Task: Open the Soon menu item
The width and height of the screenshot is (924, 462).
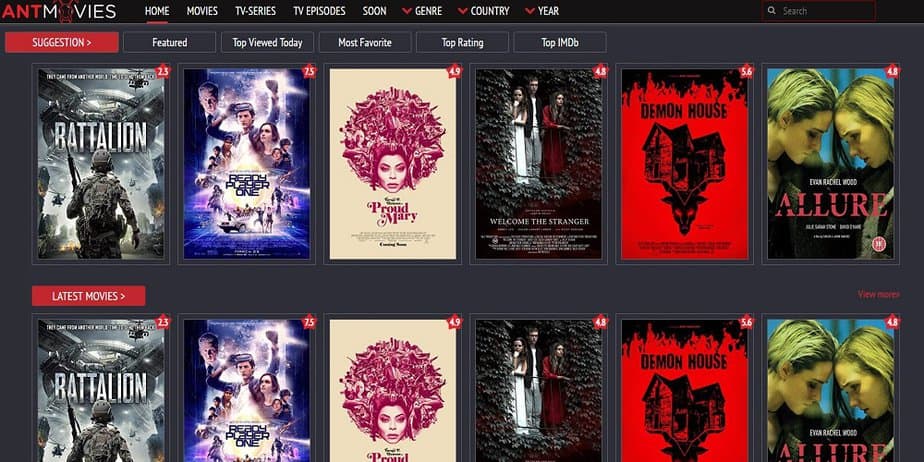Action: (x=374, y=11)
